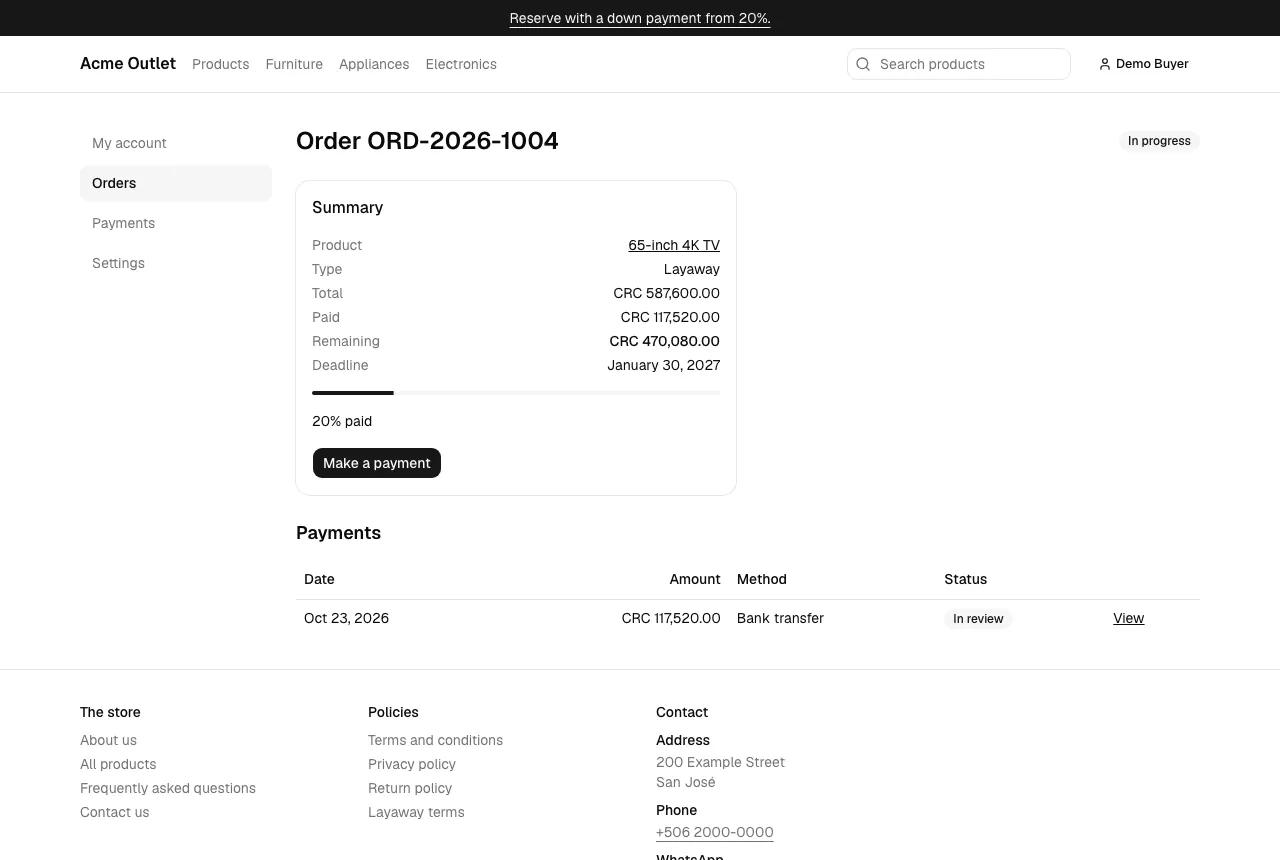Select My account in the sidebar
This screenshot has width=1280, height=860.
coord(176,143)
